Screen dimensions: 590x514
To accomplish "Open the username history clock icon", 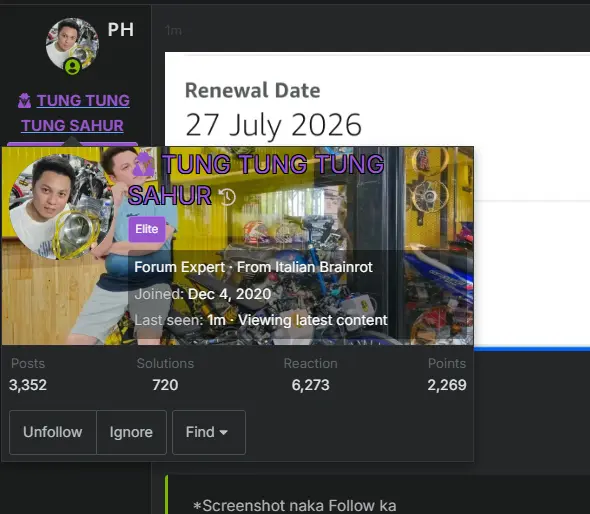I will pyautogui.click(x=227, y=196).
